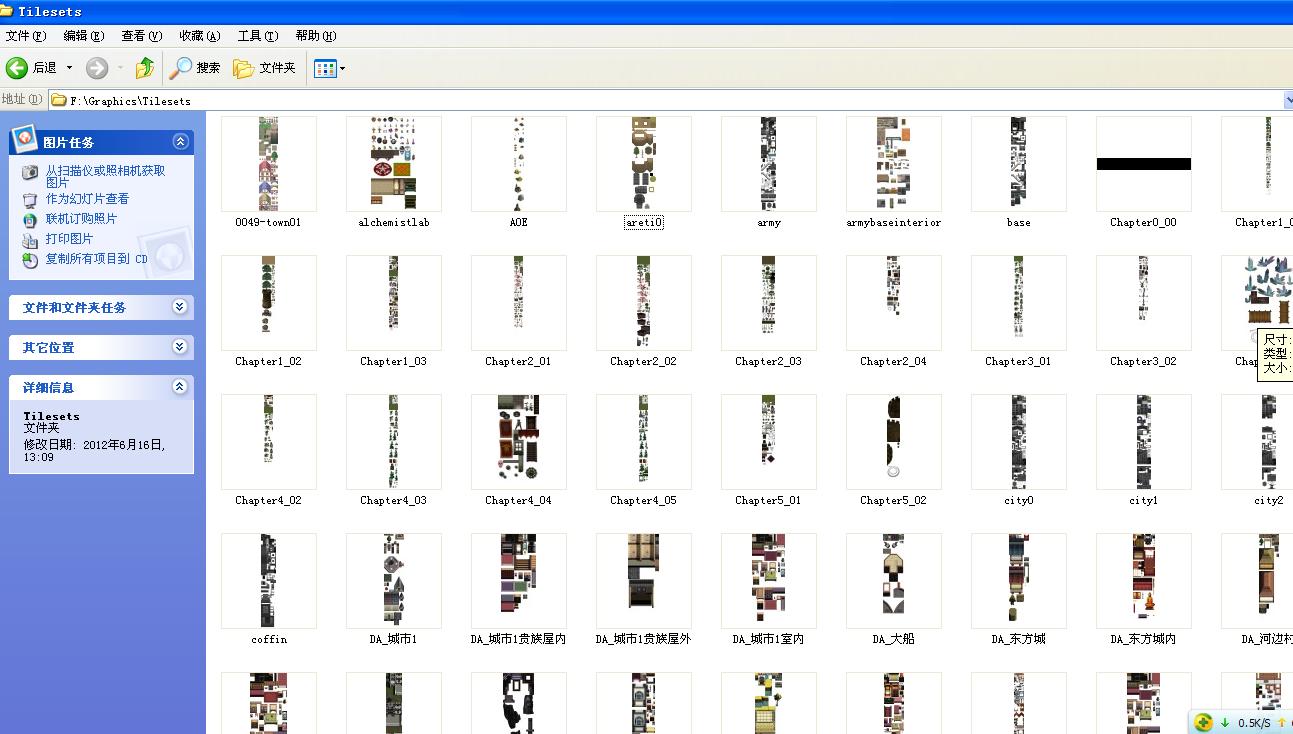Select the alchemistlab thumbnail

[x=394, y=164]
